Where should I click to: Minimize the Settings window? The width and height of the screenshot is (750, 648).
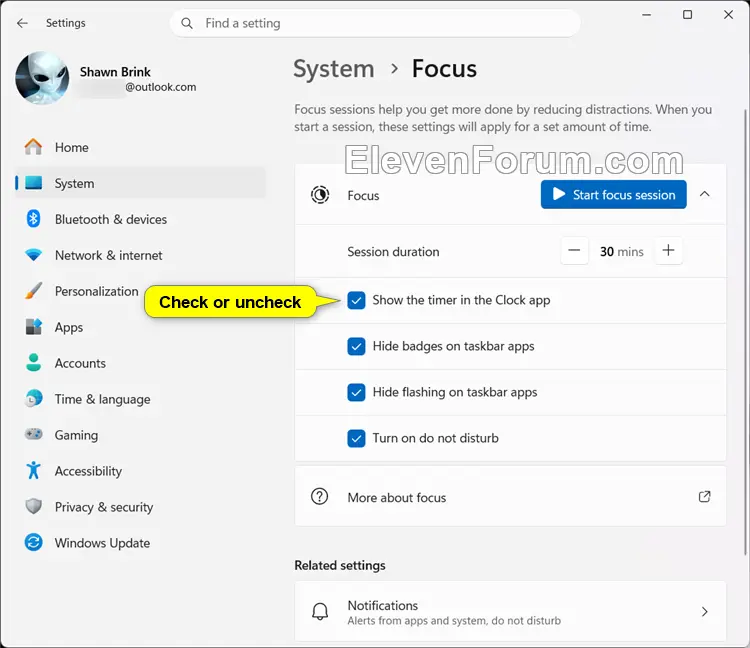(x=647, y=15)
